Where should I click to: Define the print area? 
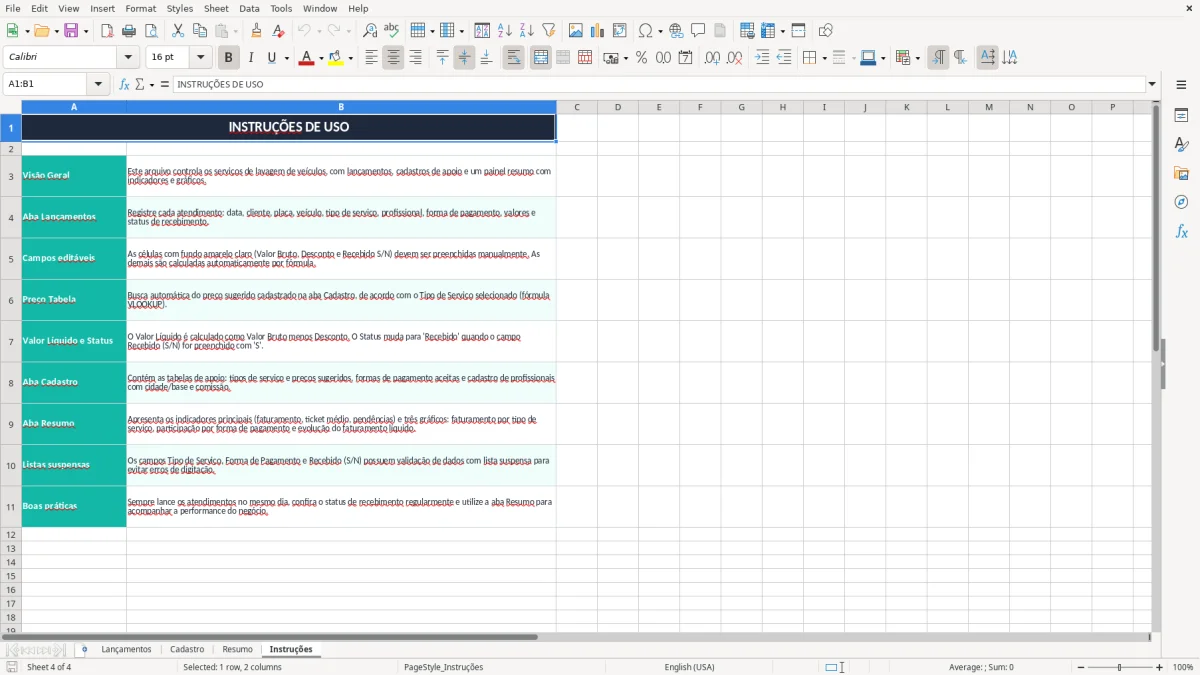[746, 31]
